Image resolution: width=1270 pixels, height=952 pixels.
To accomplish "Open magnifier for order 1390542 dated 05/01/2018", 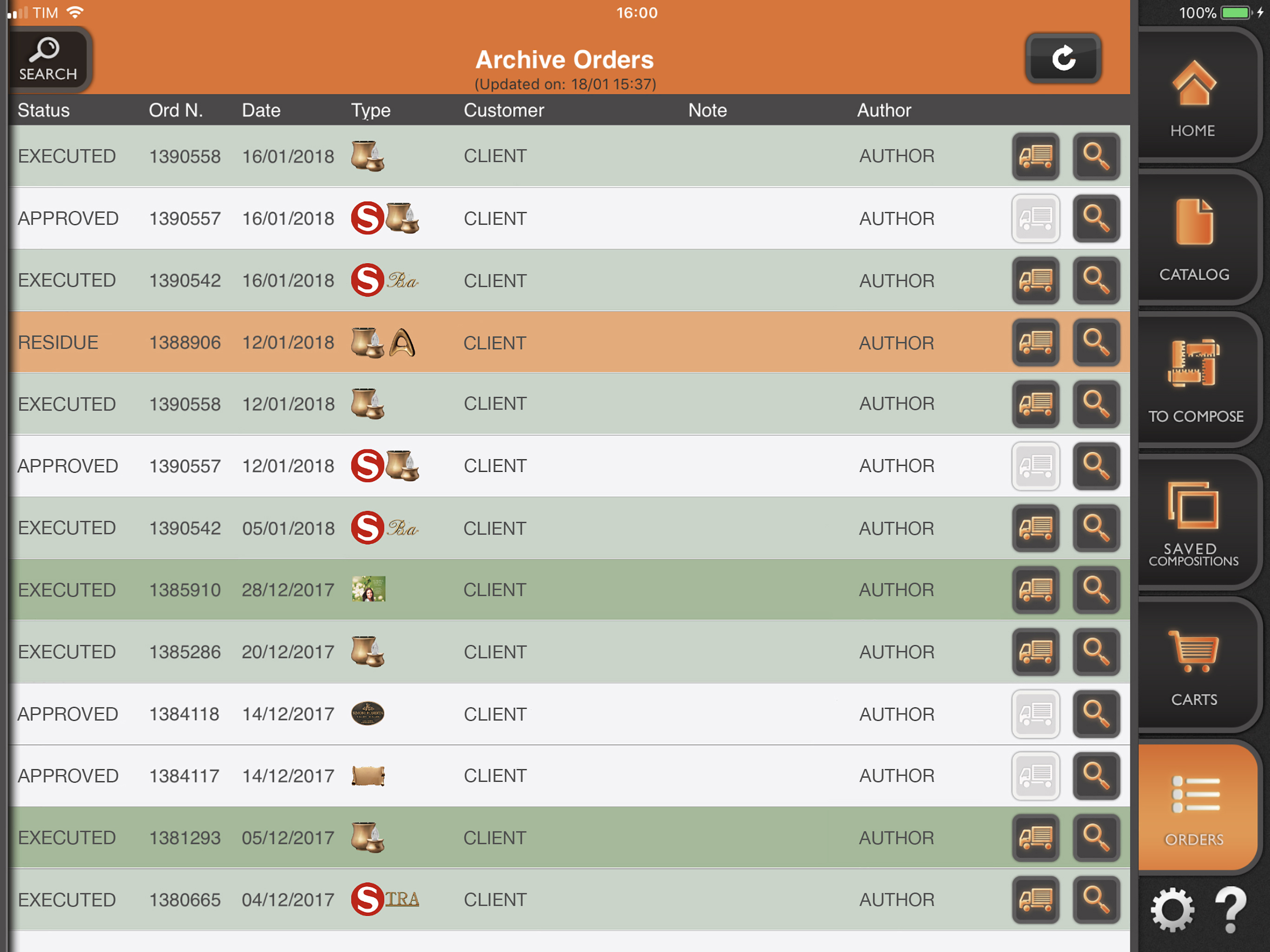I will click(x=1096, y=528).
